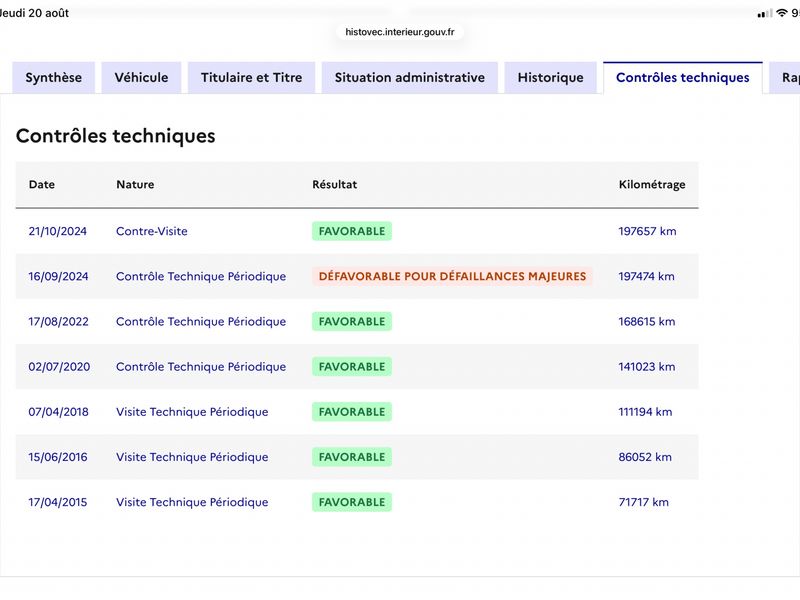This screenshot has width=800, height=600.
Task: Open the Titulaire et Titre tab
Action: point(252,78)
